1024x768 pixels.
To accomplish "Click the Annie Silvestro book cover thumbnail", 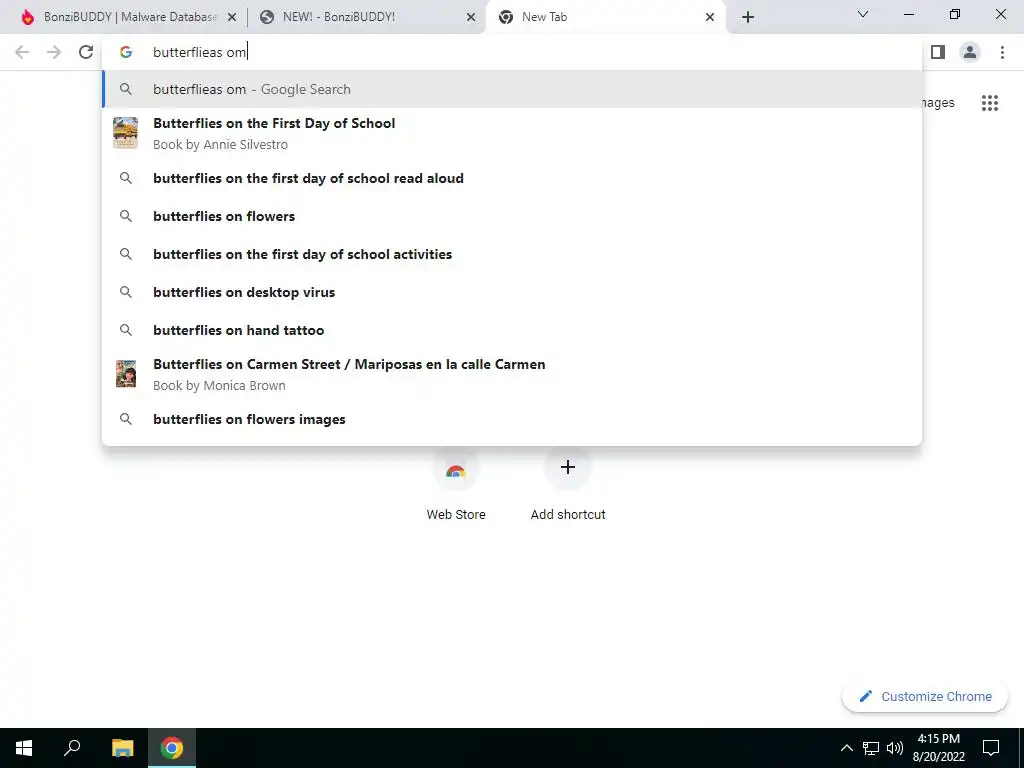I will point(125,133).
